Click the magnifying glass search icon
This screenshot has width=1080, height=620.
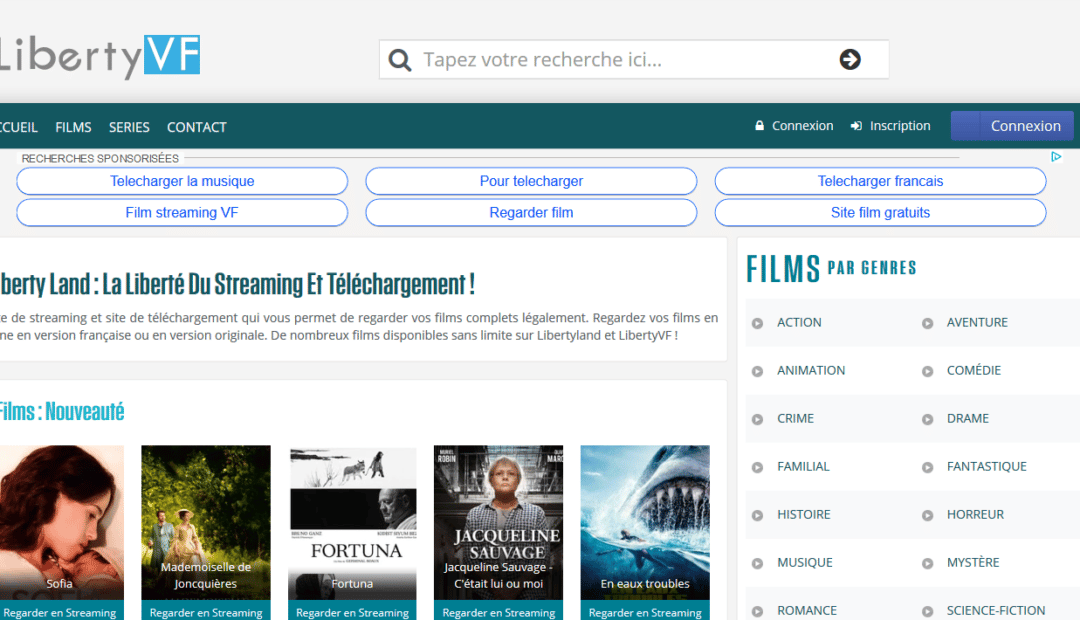coord(399,60)
